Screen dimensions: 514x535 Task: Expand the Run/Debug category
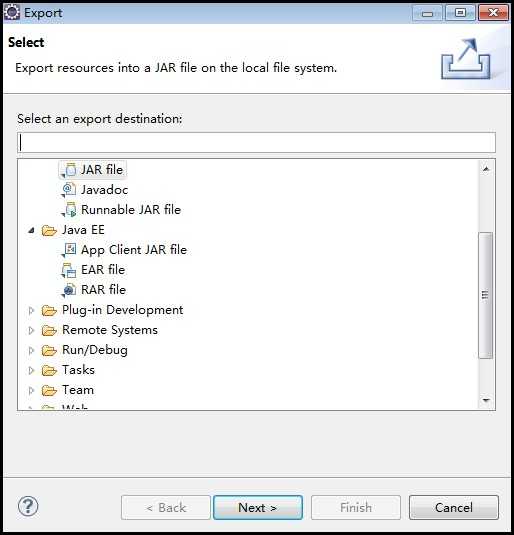tap(31, 350)
